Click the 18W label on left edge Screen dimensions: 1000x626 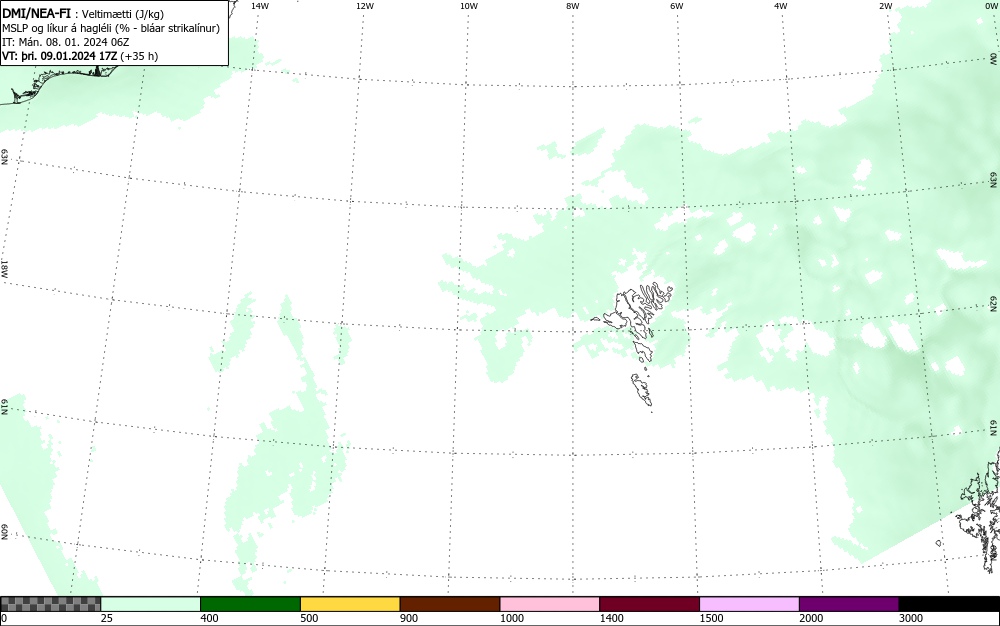(4, 268)
